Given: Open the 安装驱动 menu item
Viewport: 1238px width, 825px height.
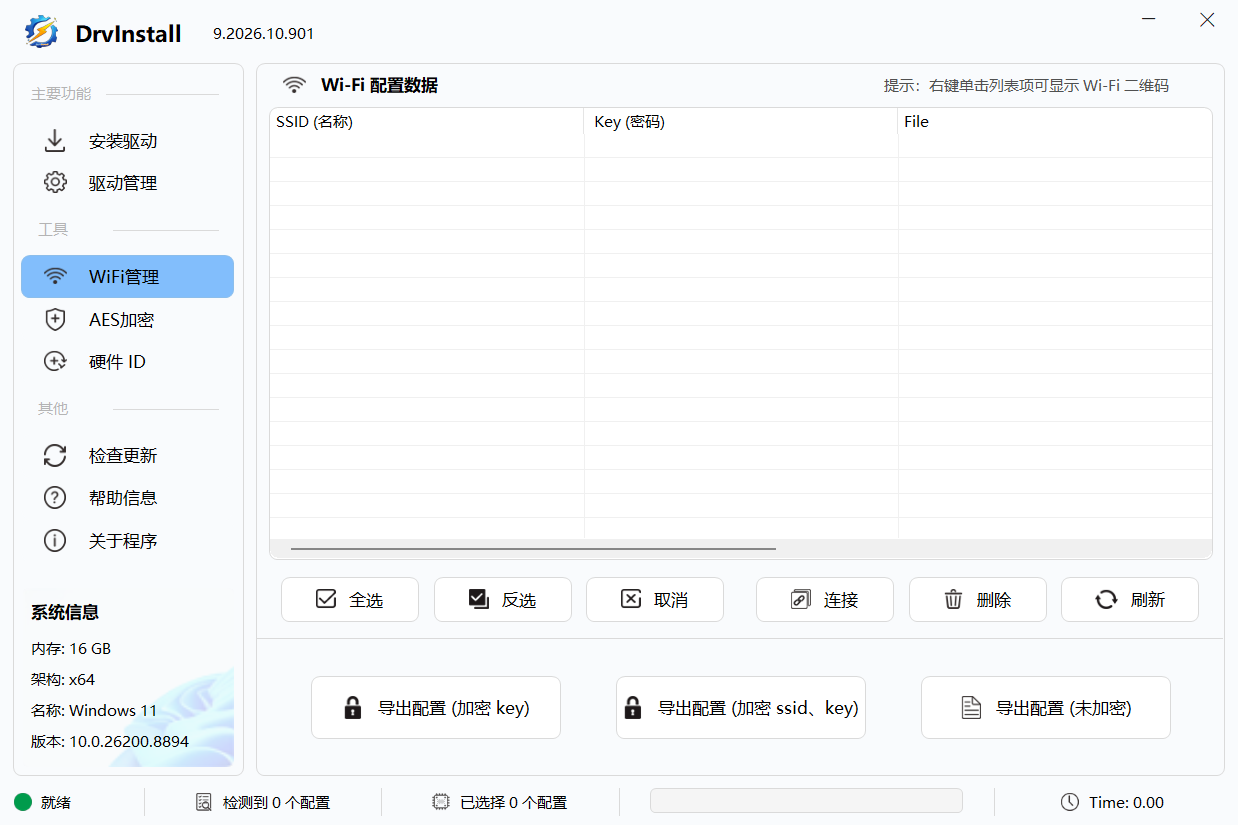Looking at the screenshot, I should point(127,141).
